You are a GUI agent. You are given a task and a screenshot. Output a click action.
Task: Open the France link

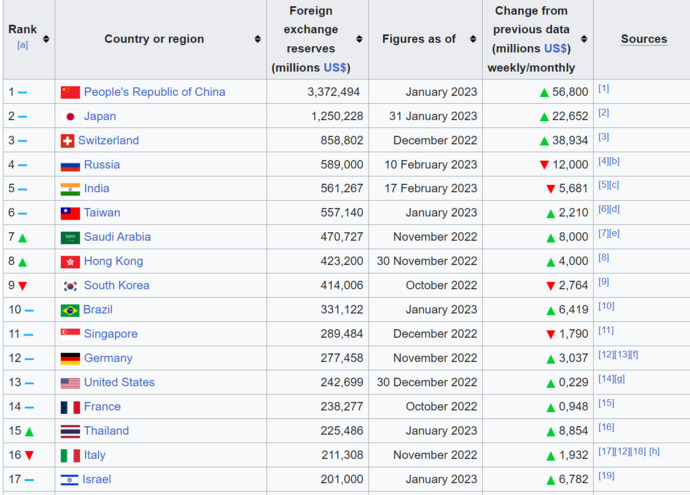pyautogui.click(x=102, y=406)
